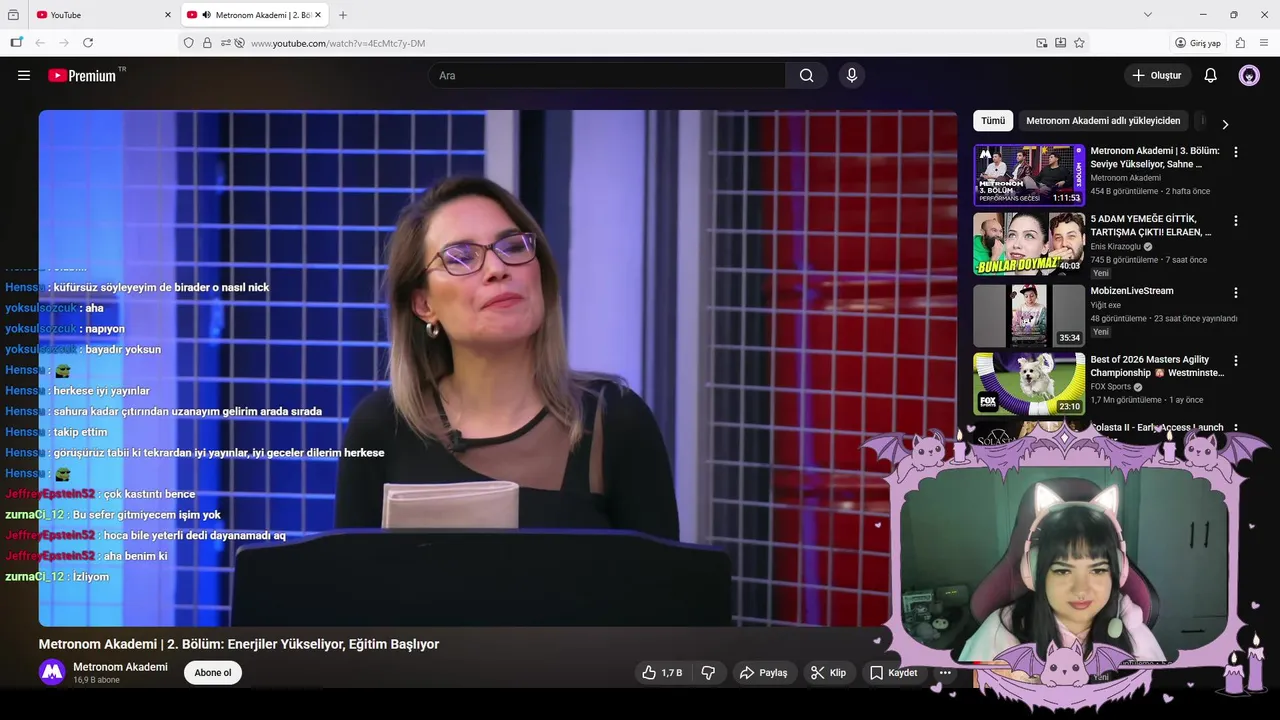Open tracking protection shield icon
The width and height of the screenshot is (1280, 720).
click(188, 43)
